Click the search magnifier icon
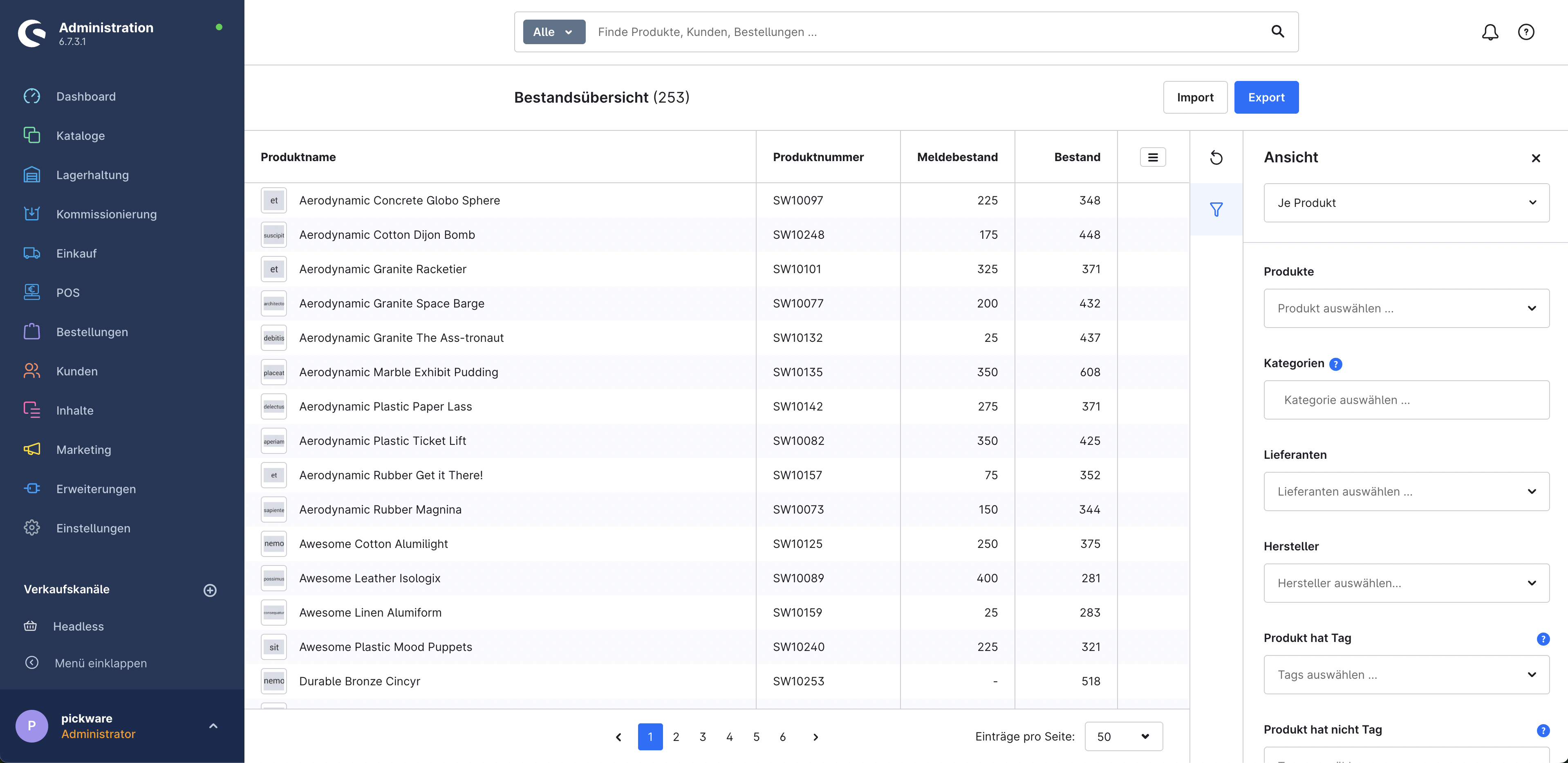The height and width of the screenshot is (763, 1568). 1277,31
